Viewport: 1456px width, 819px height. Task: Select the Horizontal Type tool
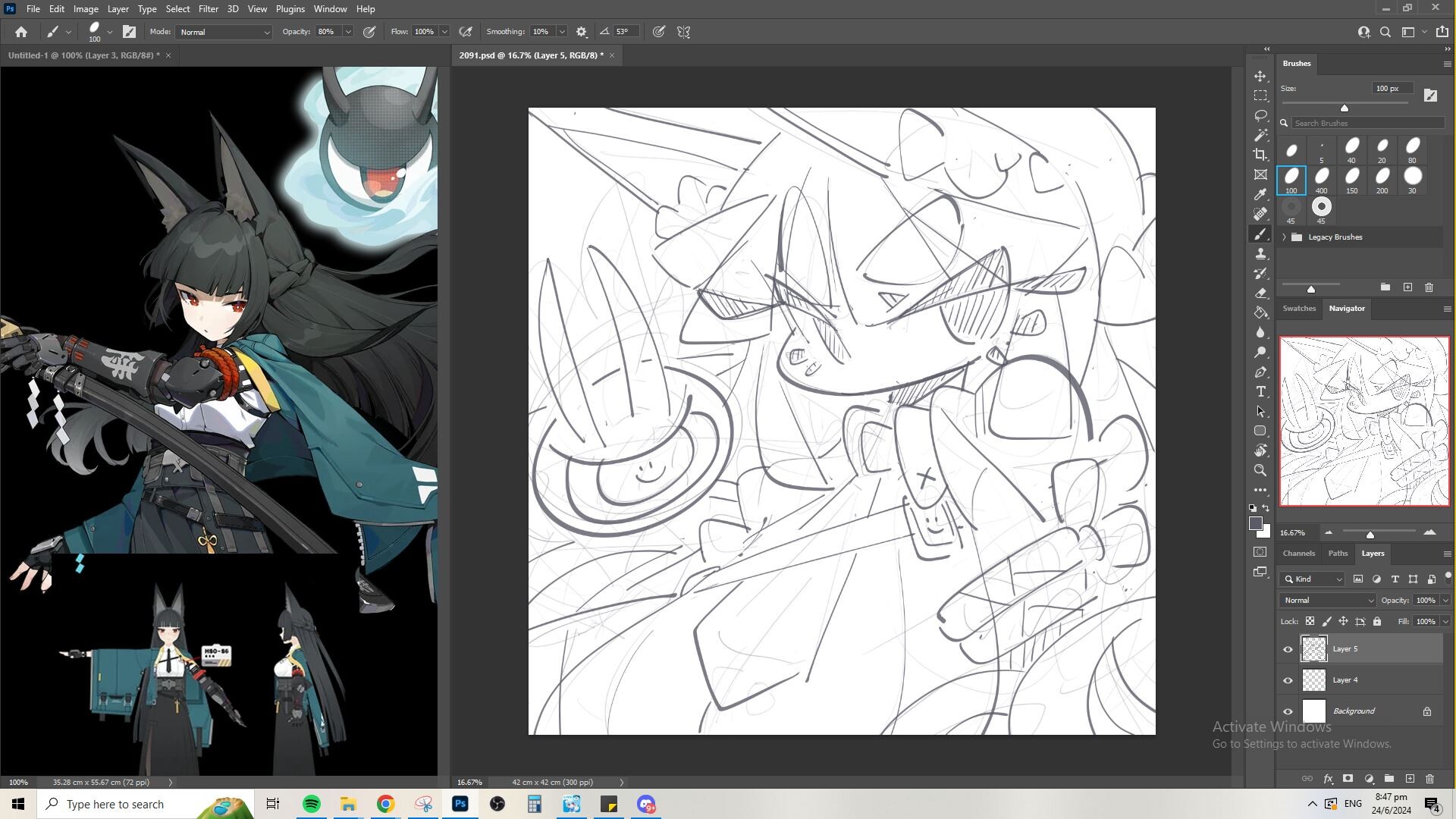pyautogui.click(x=1260, y=391)
